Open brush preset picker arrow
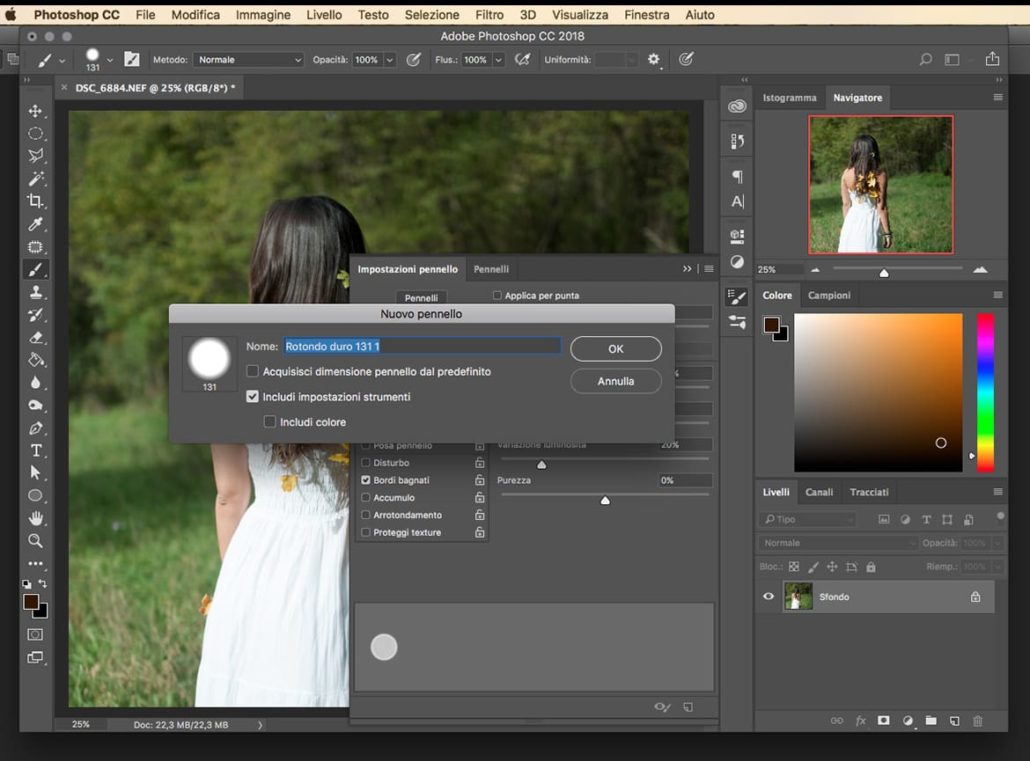Image resolution: width=1030 pixels, height=761 pixels. click(x=110, y=60)
